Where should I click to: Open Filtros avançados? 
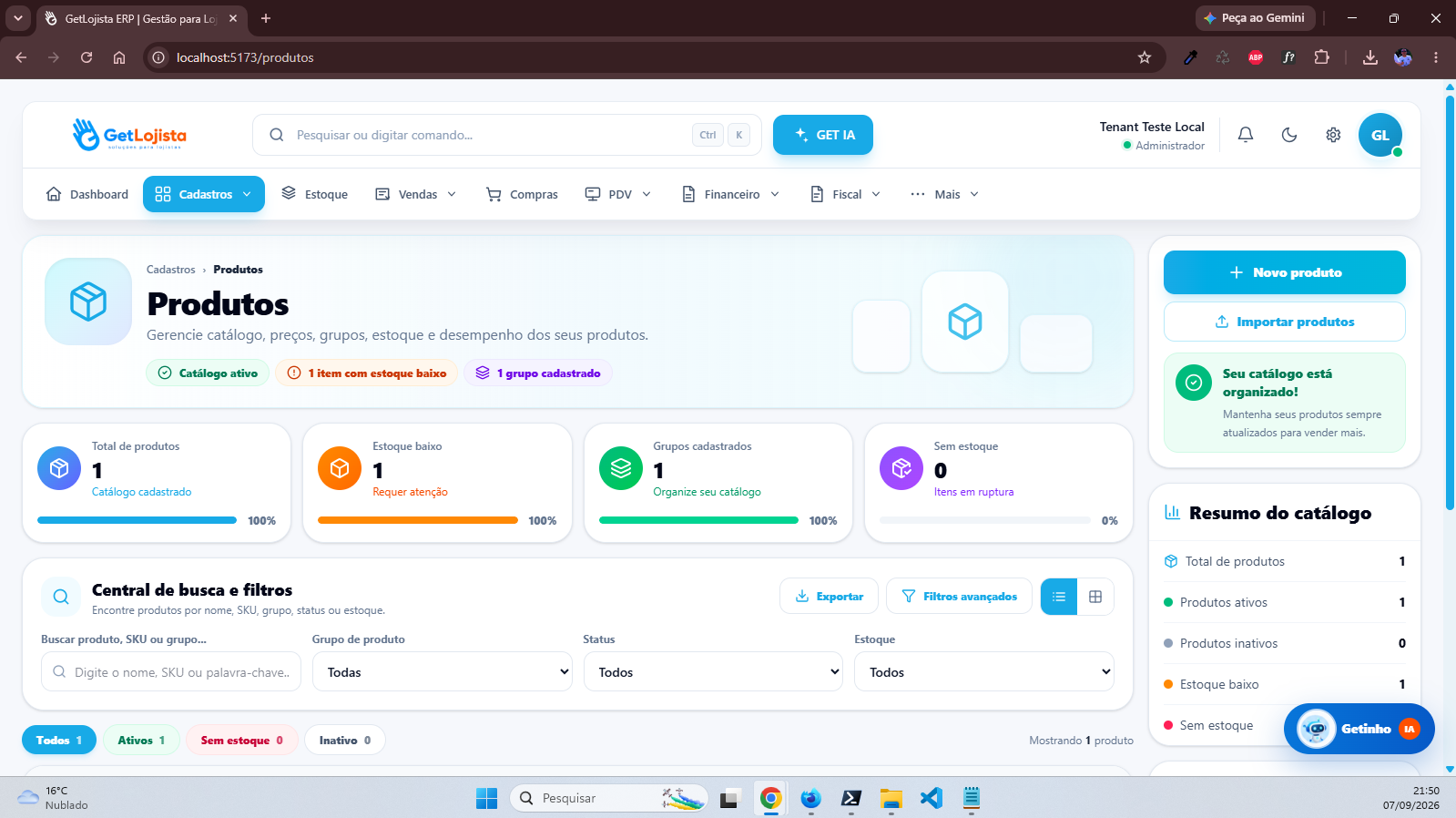(x=959, y=597)
